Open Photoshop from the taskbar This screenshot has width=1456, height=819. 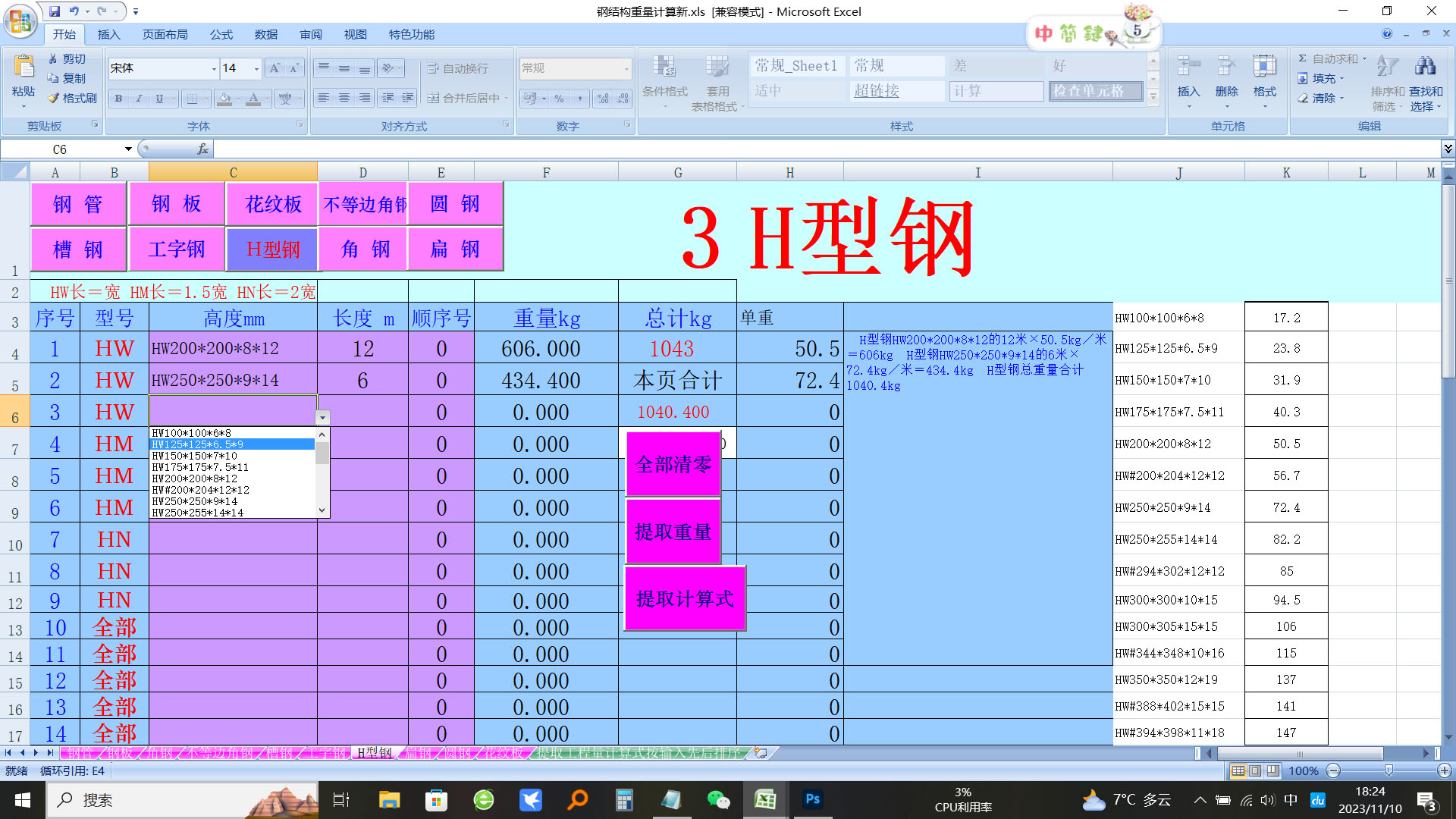(812, 800)
